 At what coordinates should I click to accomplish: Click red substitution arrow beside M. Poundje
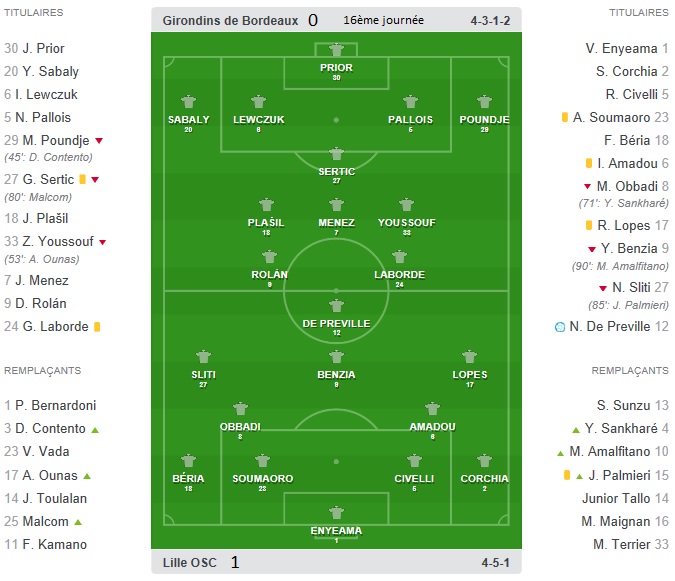99,141
